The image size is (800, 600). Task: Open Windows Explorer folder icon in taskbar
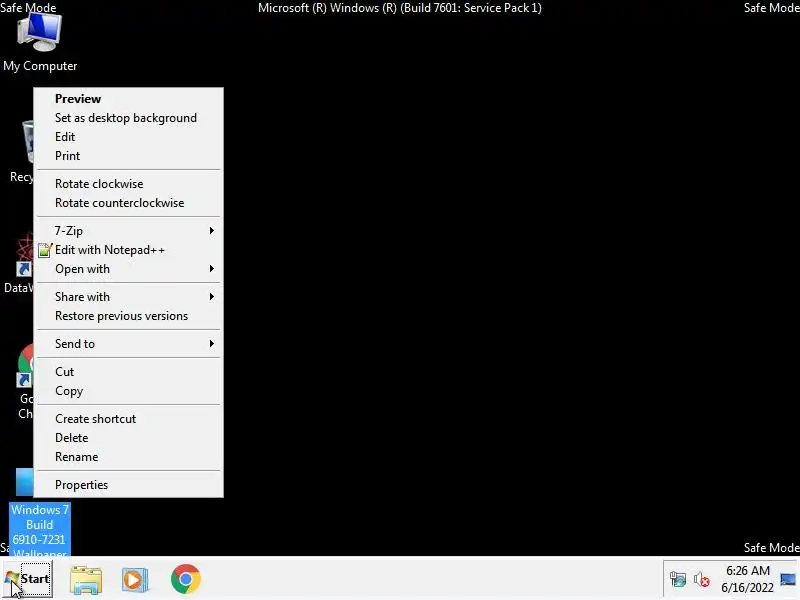pyautogui.click(x=86, y=579)
